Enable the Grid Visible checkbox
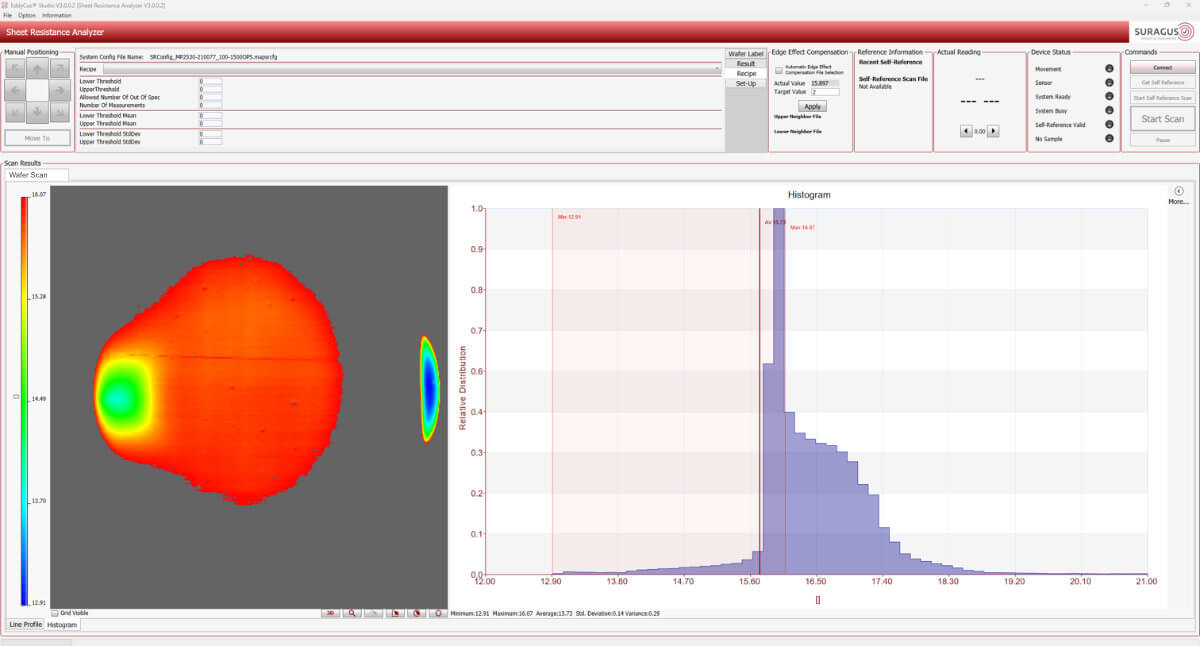Screen dimensions: 1200x646 (x=55, y=613)
